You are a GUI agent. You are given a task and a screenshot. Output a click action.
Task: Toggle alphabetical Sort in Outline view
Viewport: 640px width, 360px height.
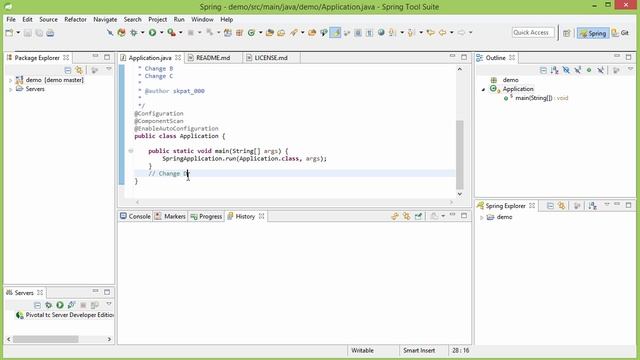(554, 70)
